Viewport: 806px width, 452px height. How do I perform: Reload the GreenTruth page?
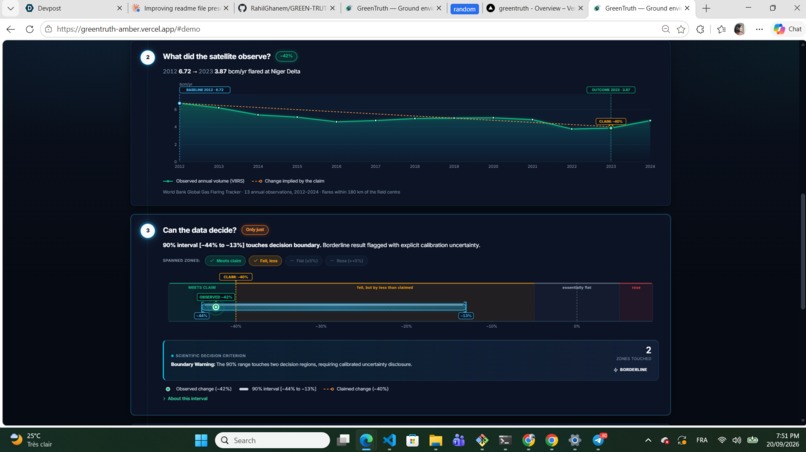[29, 29]
